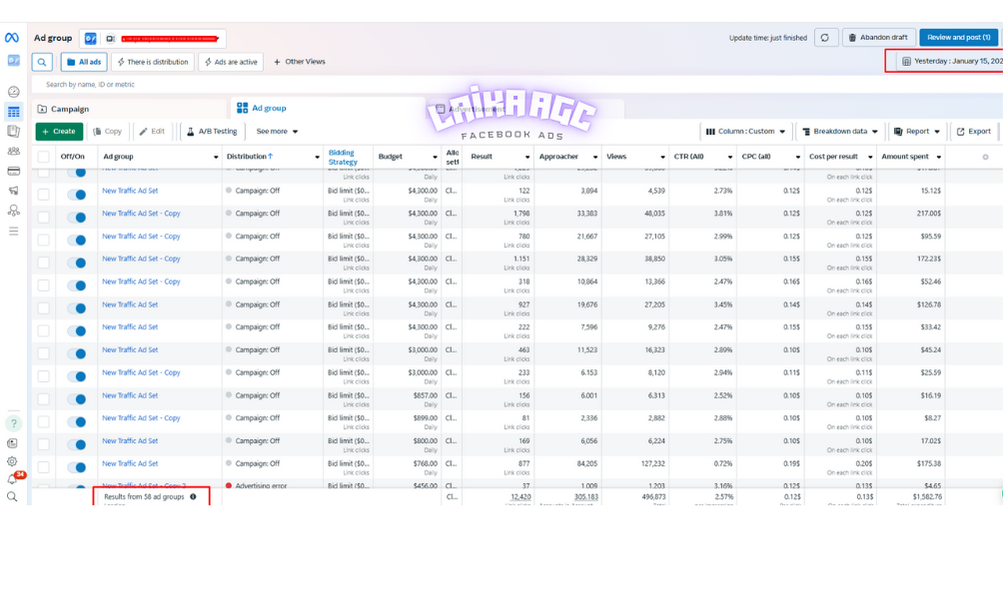Tick checkbox for row spending $217.00
This screenshot has width=1004, height=590.
point(44,217)
